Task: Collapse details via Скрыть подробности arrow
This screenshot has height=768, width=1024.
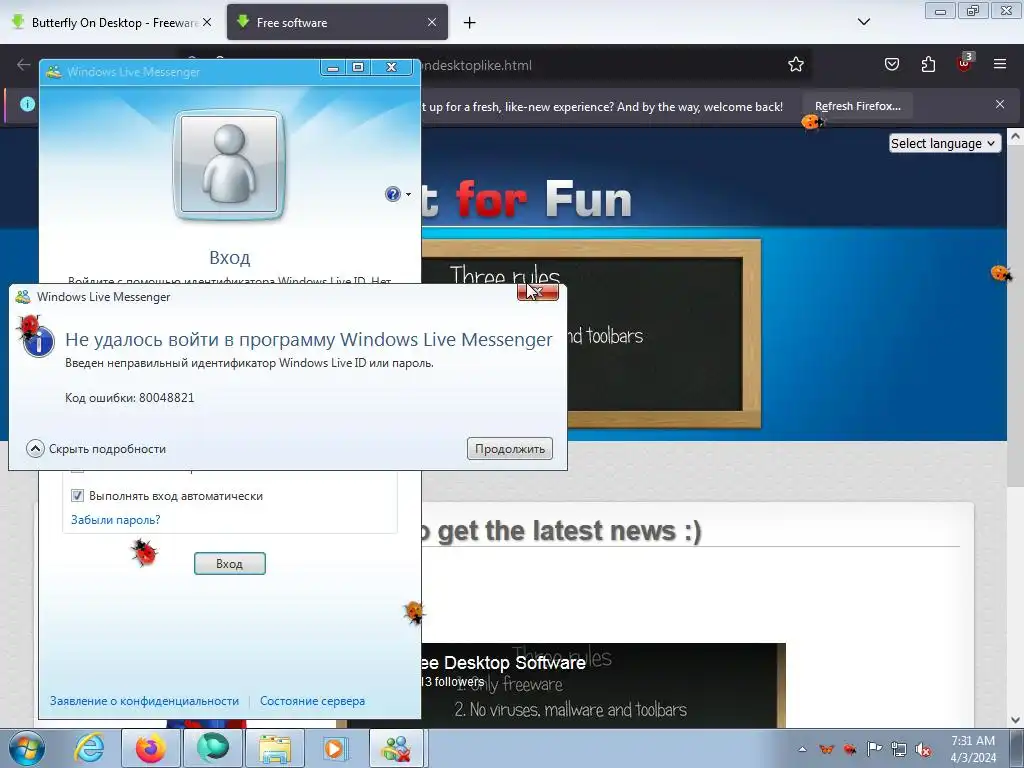Action: (35, 449)
